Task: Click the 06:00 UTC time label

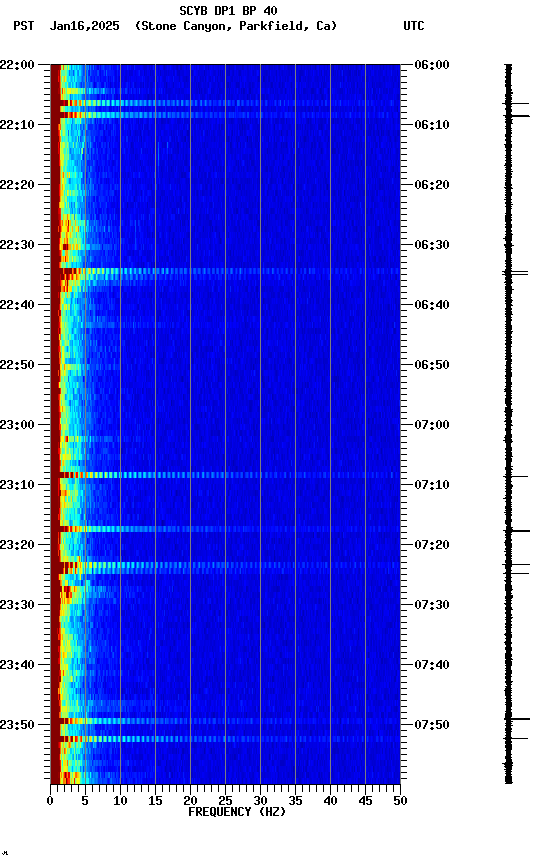Action: click(432, 65)
